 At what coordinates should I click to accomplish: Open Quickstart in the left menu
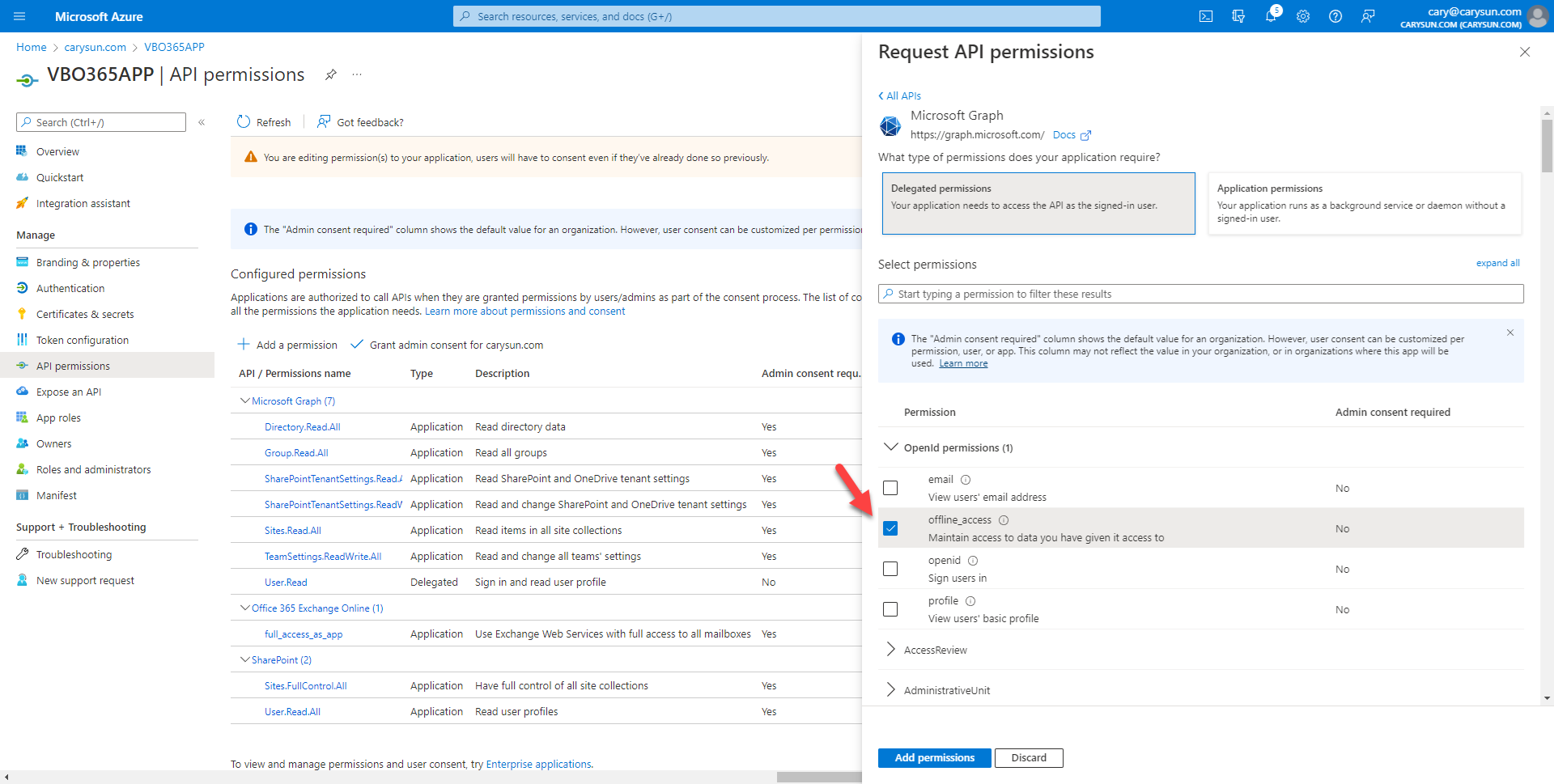[x=60, y=177]
